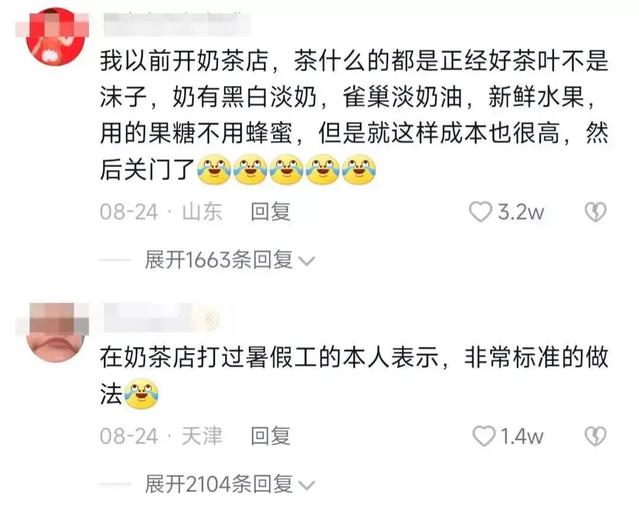This screenshot has width=640, height=507.
Task: Reply to the Tianjin comment
Action: point(270,436)
